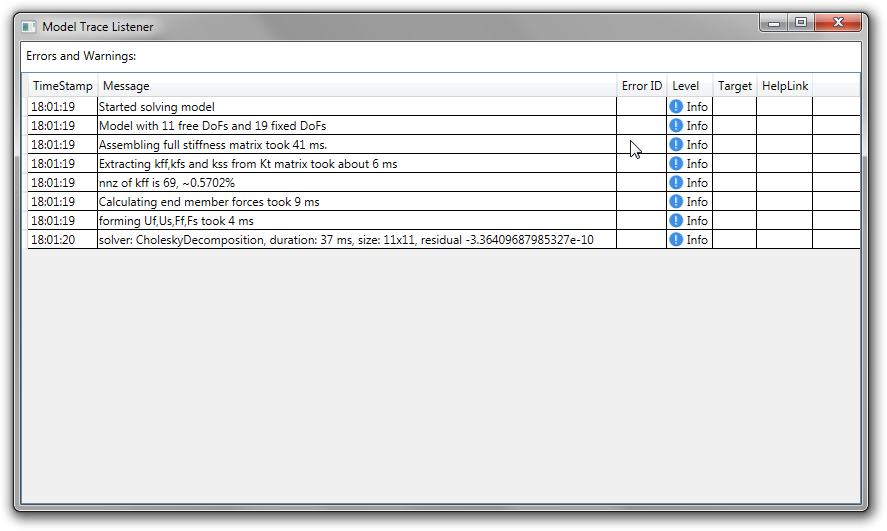This screenshot has width=887, height=531.
Task: Click info icon in 'Model with 11 free DoFs' row
Action: point(676,126)
